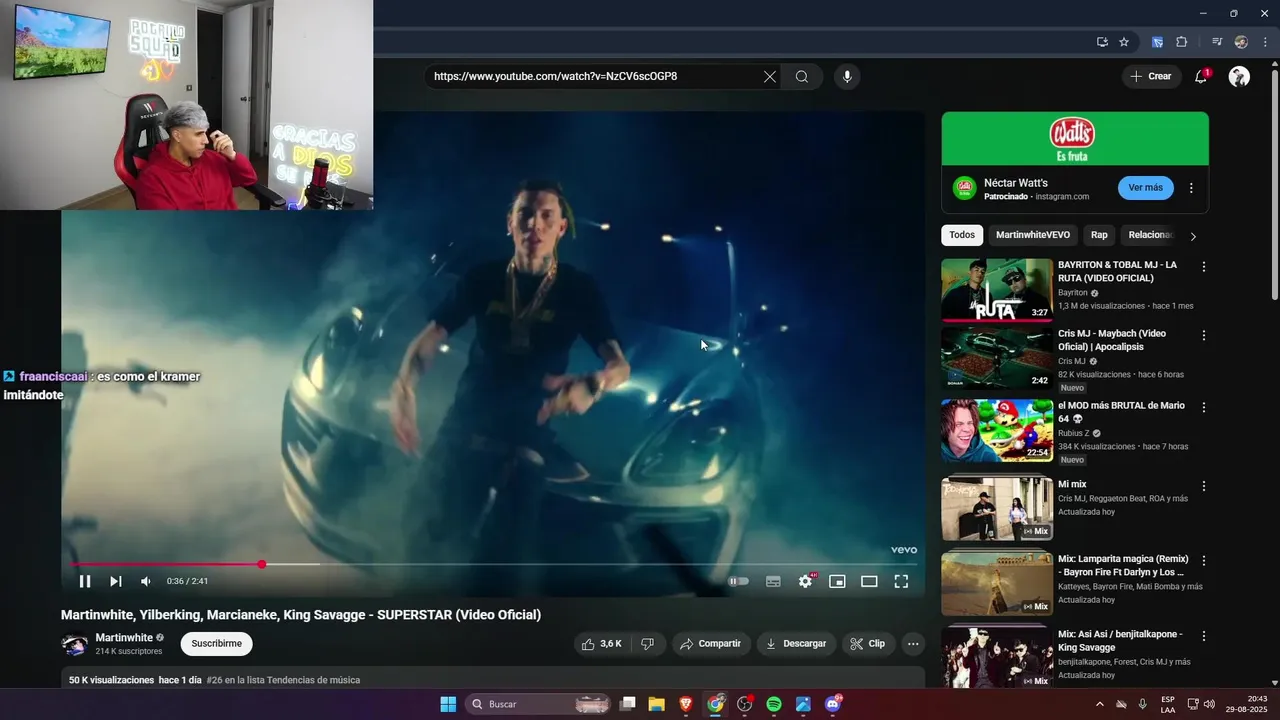This screenshot has height=720, width=1280.
Task: Open options for Mi mix
Action: 1204,486
